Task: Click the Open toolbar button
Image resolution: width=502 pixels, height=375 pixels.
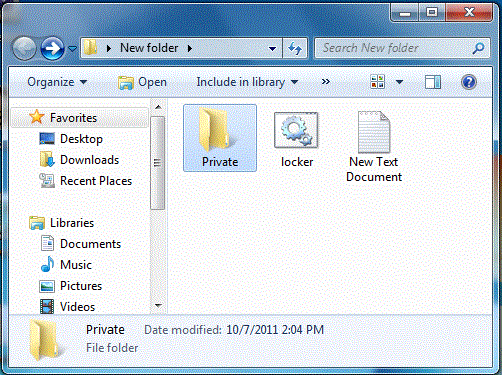Action: tap(142, 82)
